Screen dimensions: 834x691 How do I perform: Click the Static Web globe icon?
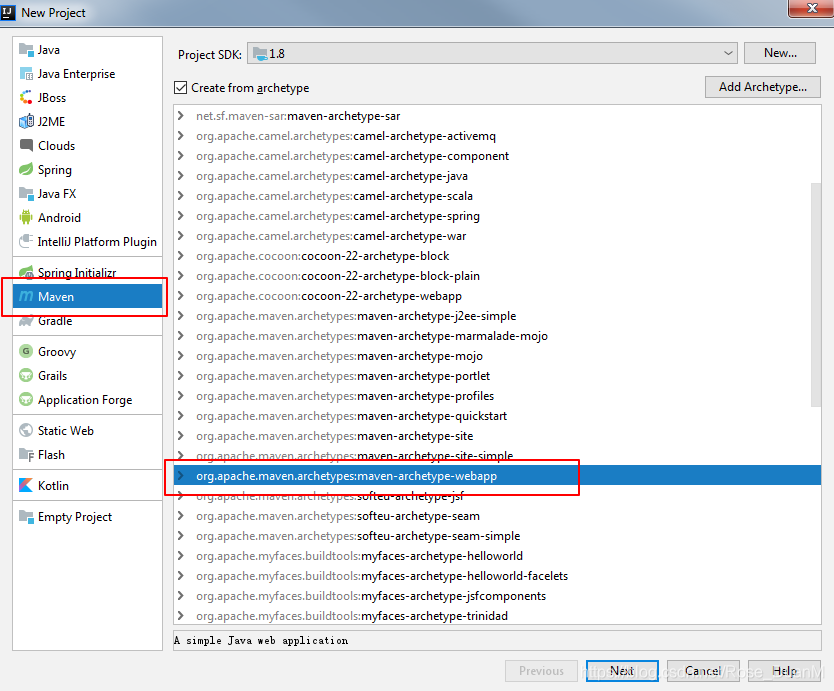(26, 430)
